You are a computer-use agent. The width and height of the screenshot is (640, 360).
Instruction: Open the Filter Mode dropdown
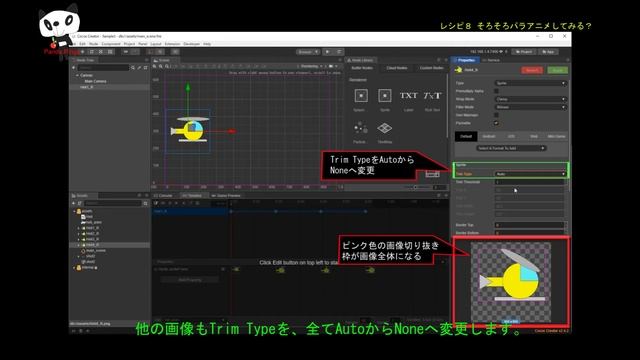(x=531, y=107)
